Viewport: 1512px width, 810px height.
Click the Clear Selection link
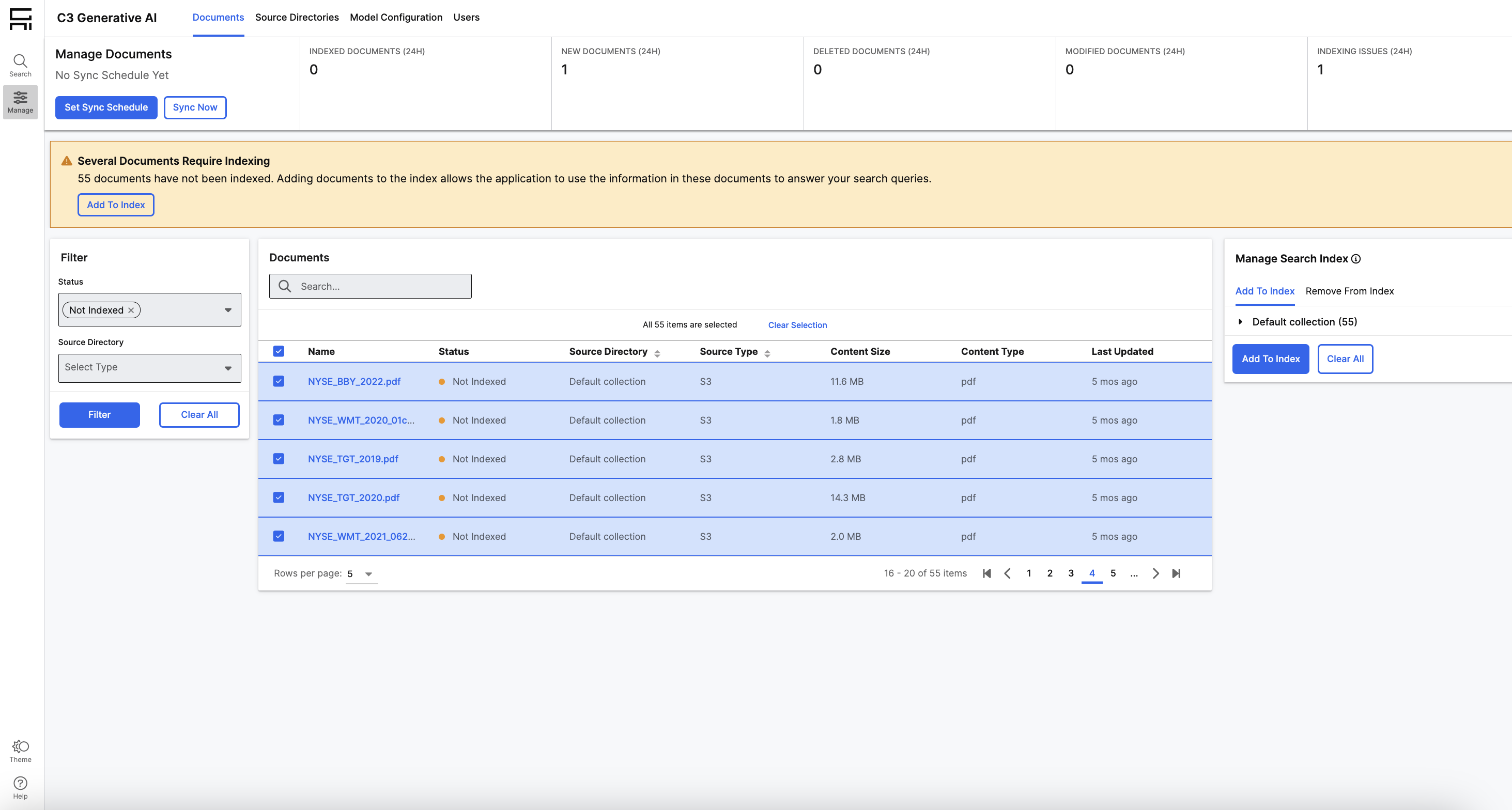tap(797, 325)
